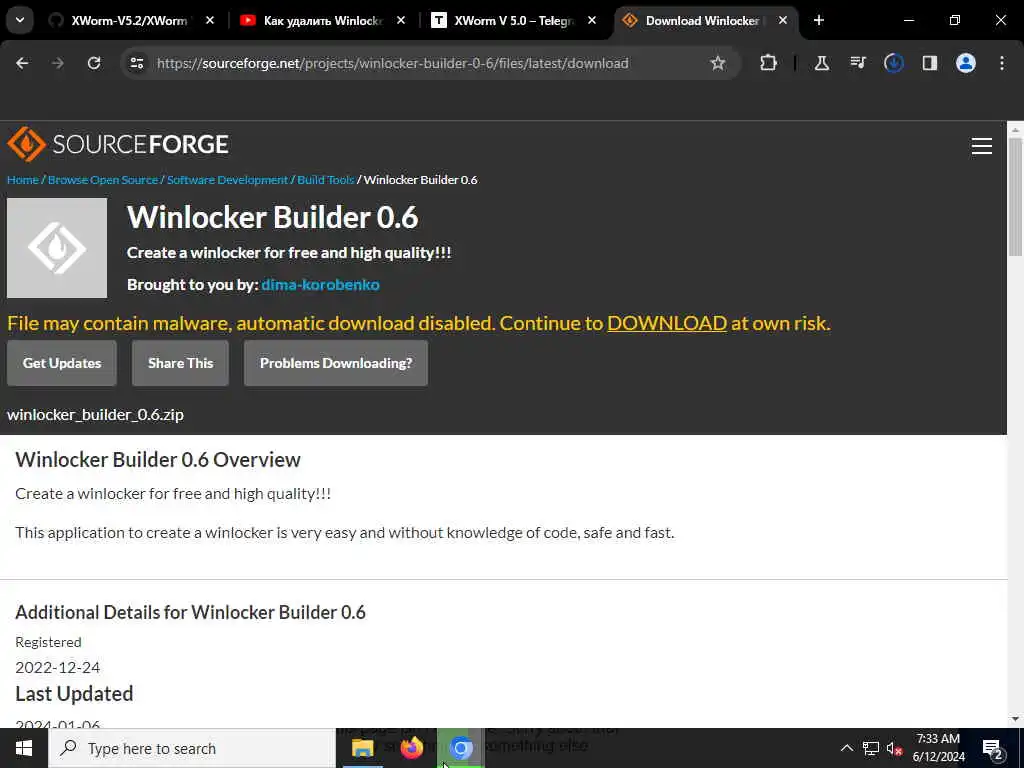Reload the current page

[x=94, y=63]
